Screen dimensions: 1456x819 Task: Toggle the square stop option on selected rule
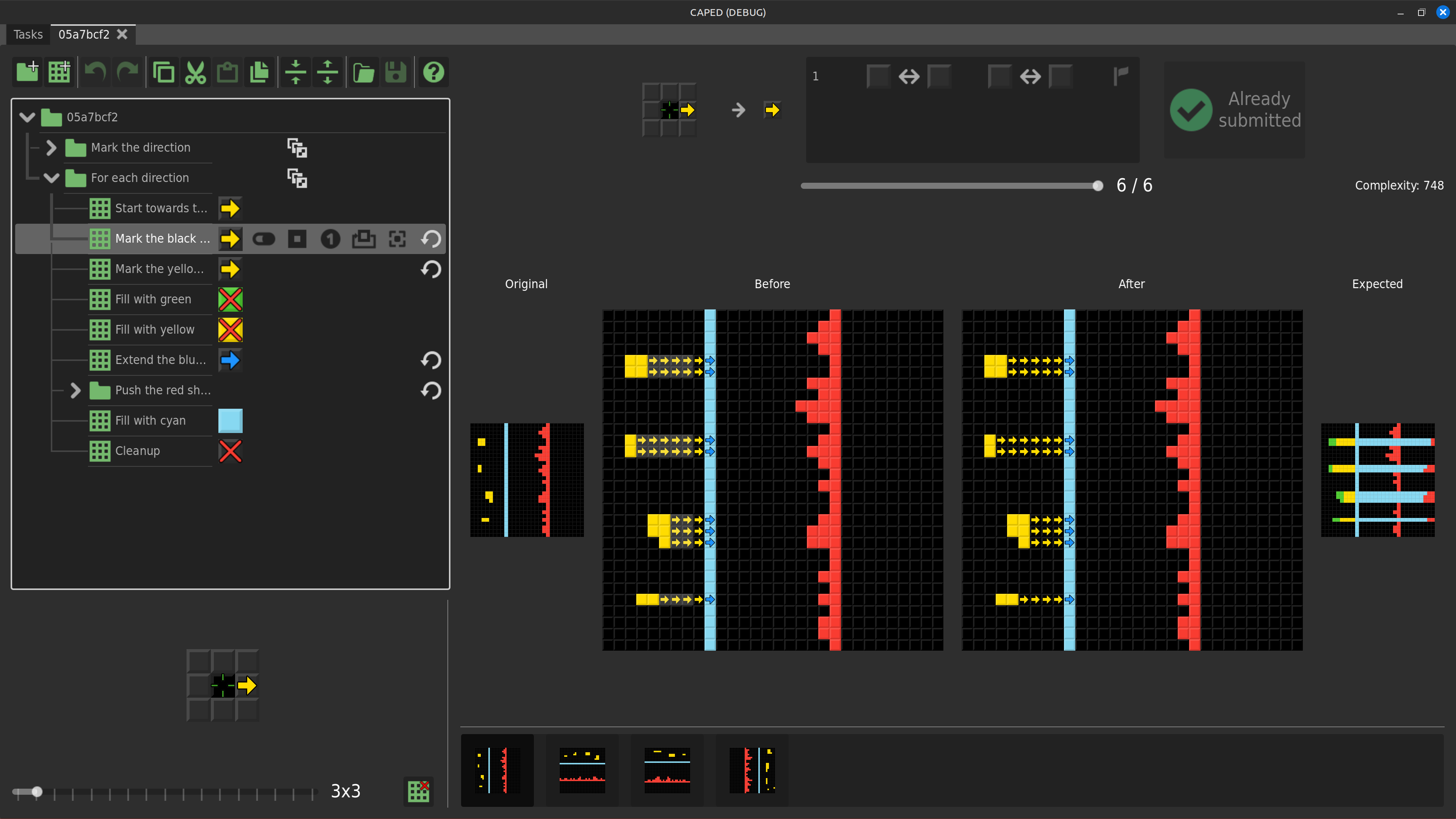click(x=297, y=239)
